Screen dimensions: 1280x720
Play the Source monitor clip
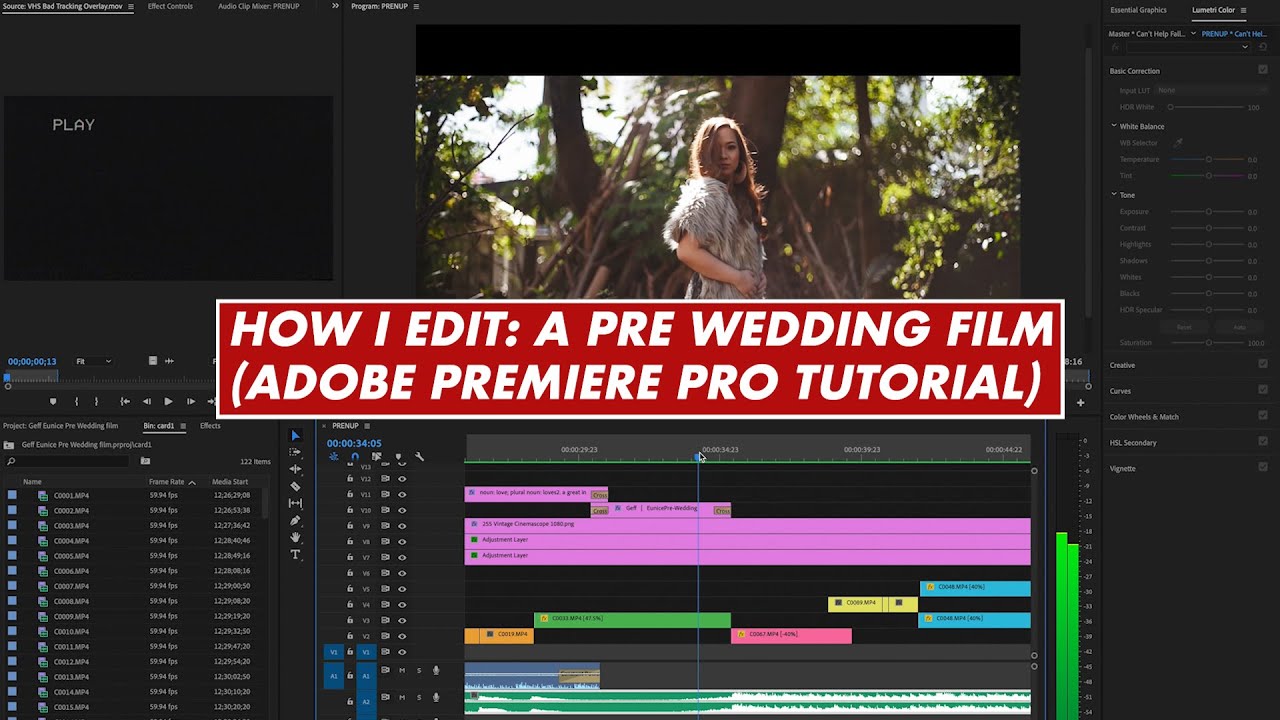[x=168, y=401]
